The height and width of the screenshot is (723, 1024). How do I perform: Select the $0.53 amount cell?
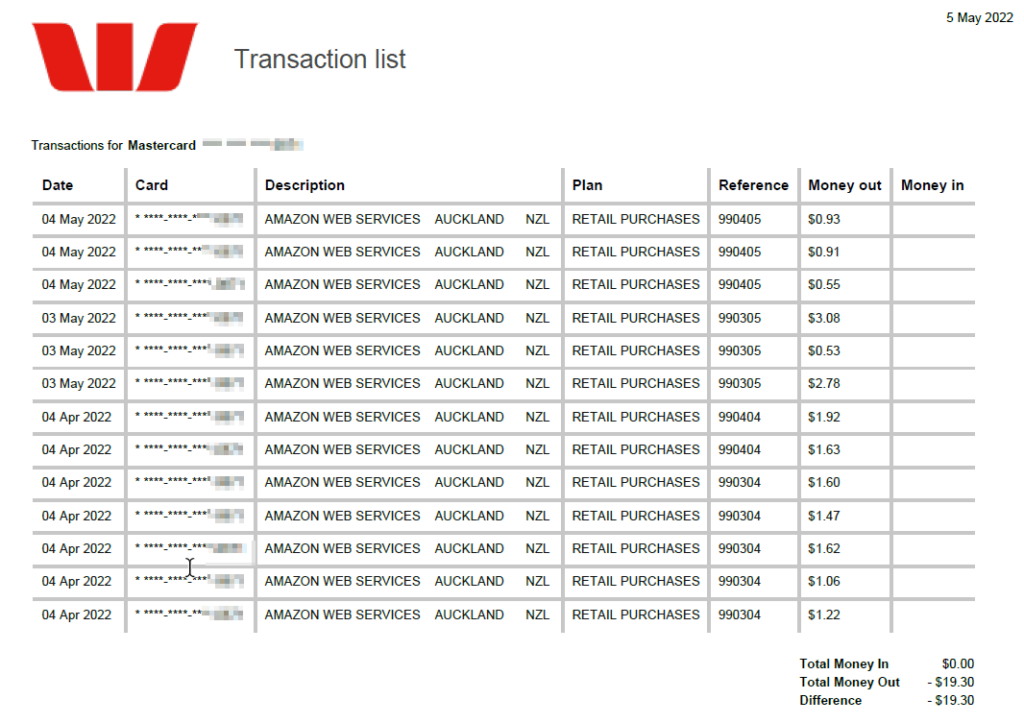pyautogui.click(x=824, y=351)
